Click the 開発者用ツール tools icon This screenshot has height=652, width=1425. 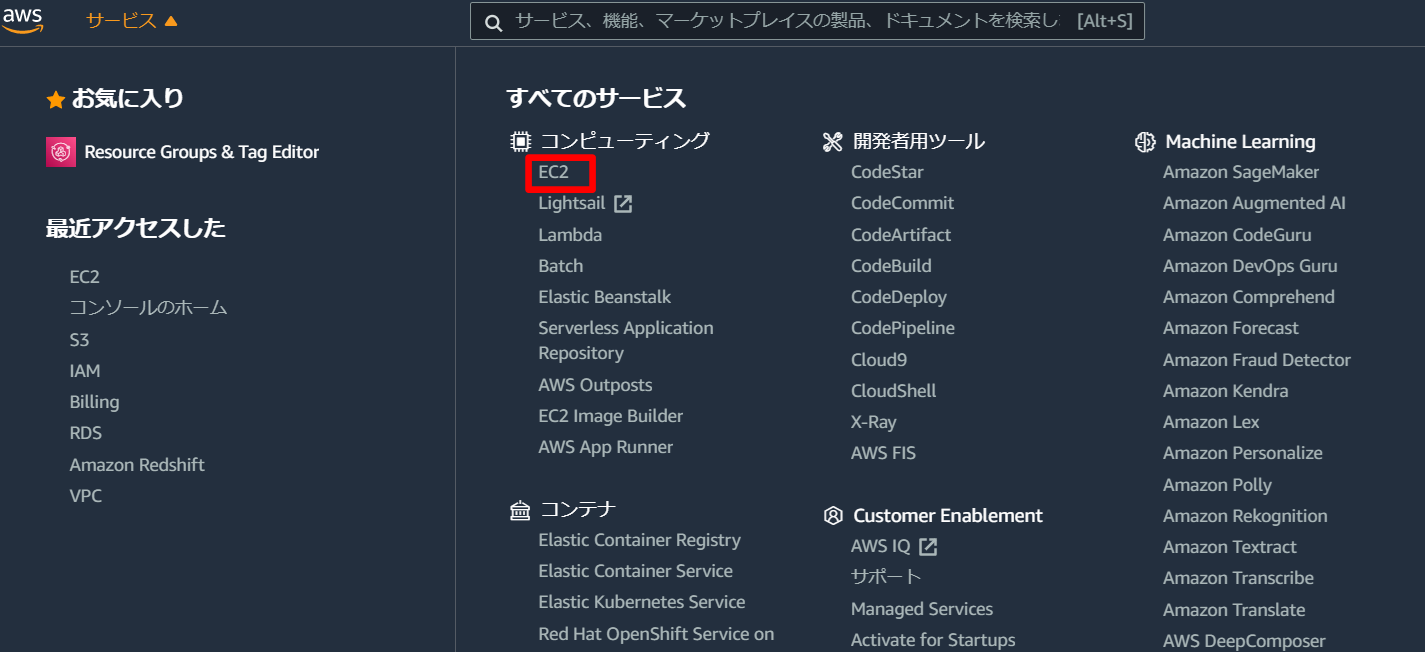833,141
